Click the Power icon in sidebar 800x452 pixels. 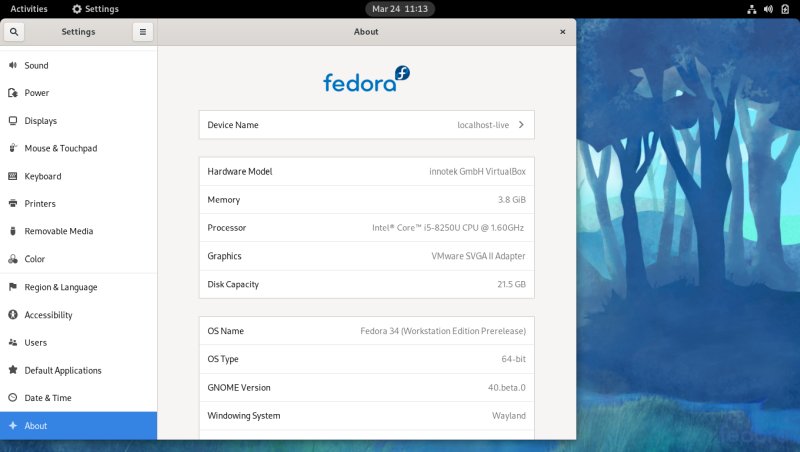[x=13, y=93]
